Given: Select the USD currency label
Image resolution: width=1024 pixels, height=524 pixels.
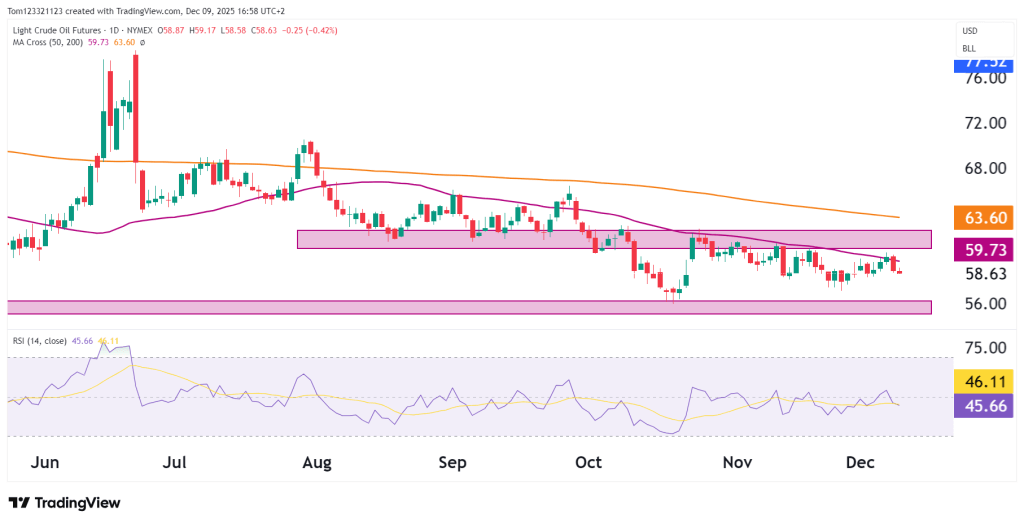Looking at the screenshot, I should pyautogui.click(x=969, y=31).
